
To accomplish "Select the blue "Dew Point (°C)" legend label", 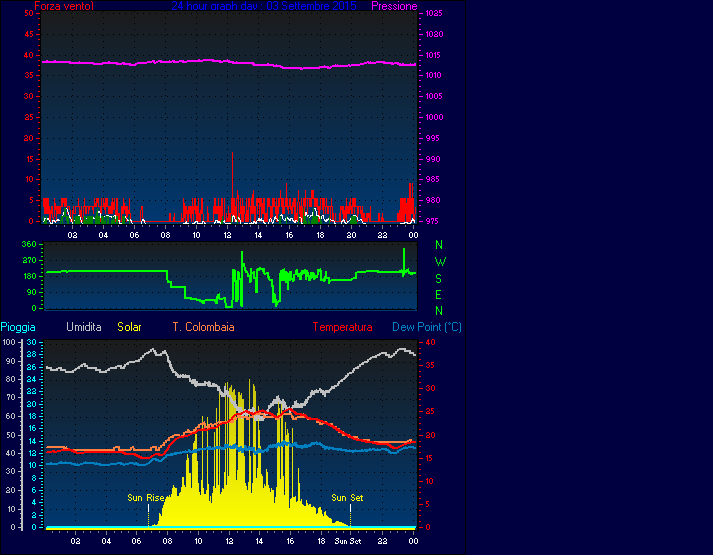I will [427, 327].
